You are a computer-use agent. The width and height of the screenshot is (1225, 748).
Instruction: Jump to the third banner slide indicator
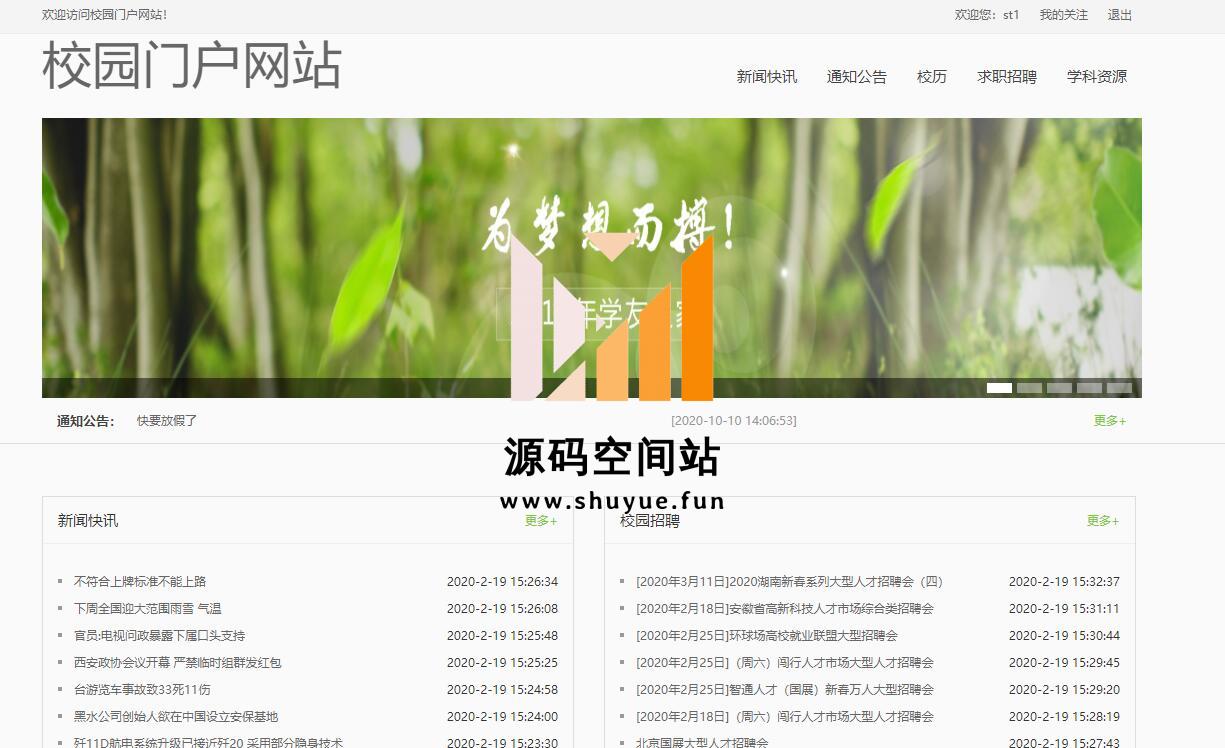pos(1059,388)
